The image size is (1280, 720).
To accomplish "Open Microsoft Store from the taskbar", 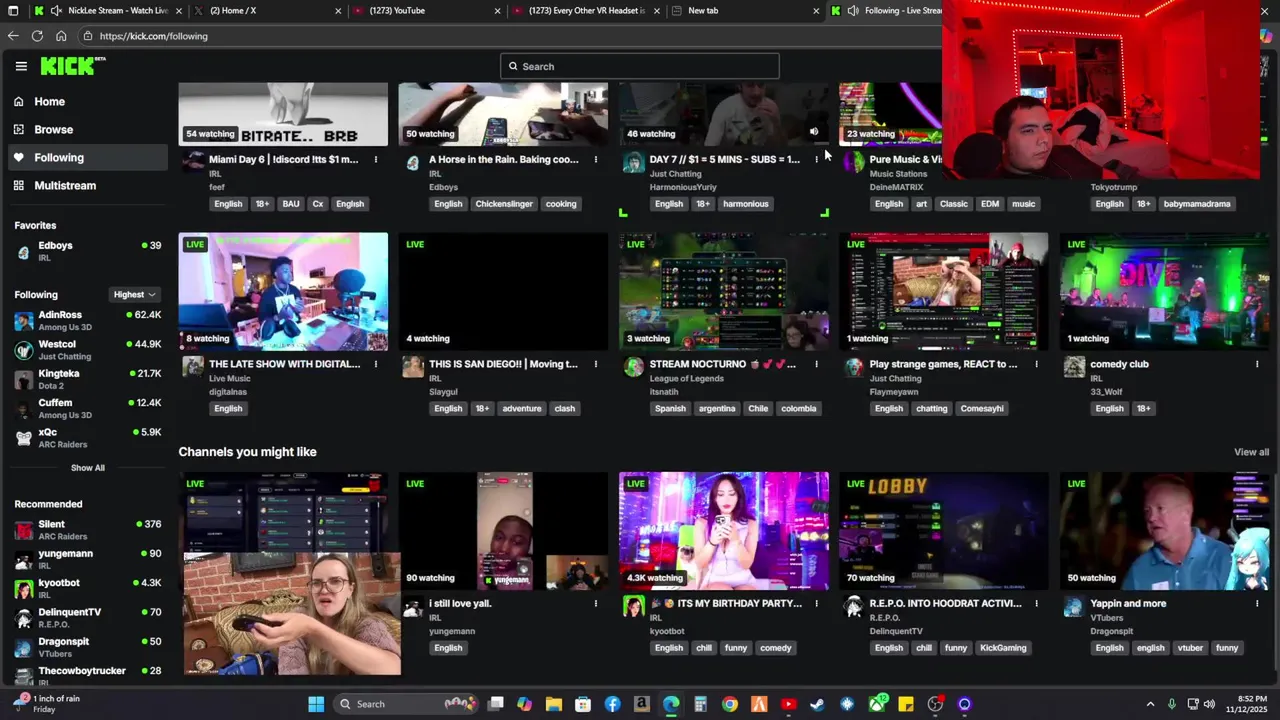I will 583,704.
